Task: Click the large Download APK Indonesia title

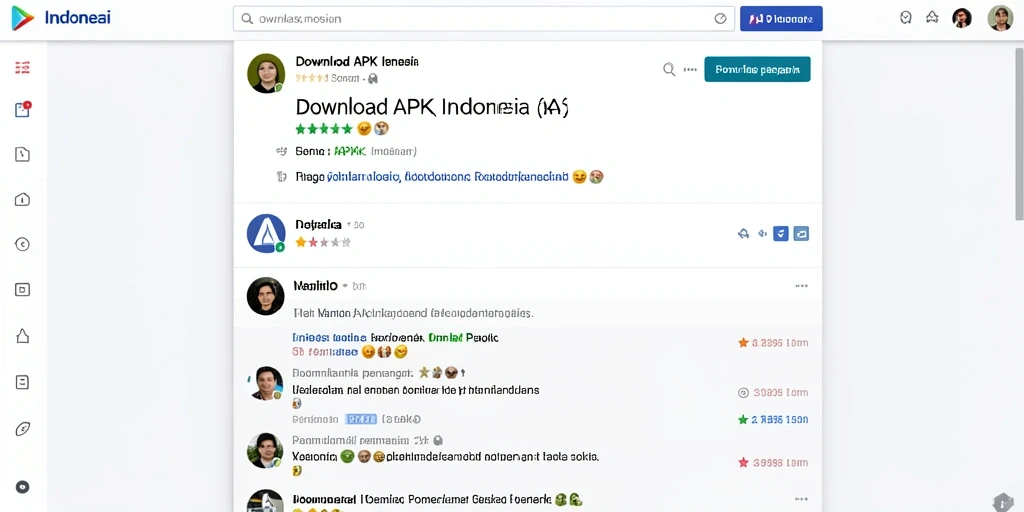Action: tap(432, 107)
